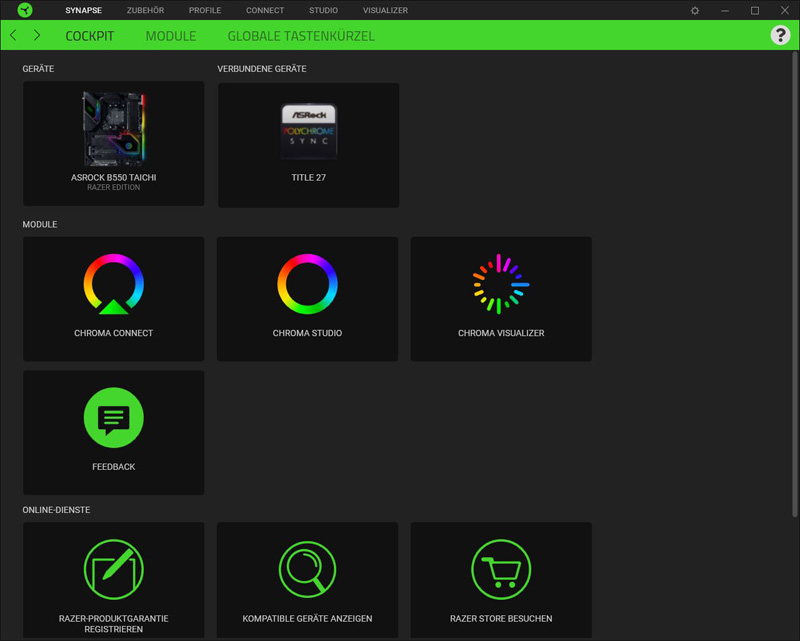The image size is (800, 641).
Task: Click the CHROMA STUDIO label
Action: point(307,333)
